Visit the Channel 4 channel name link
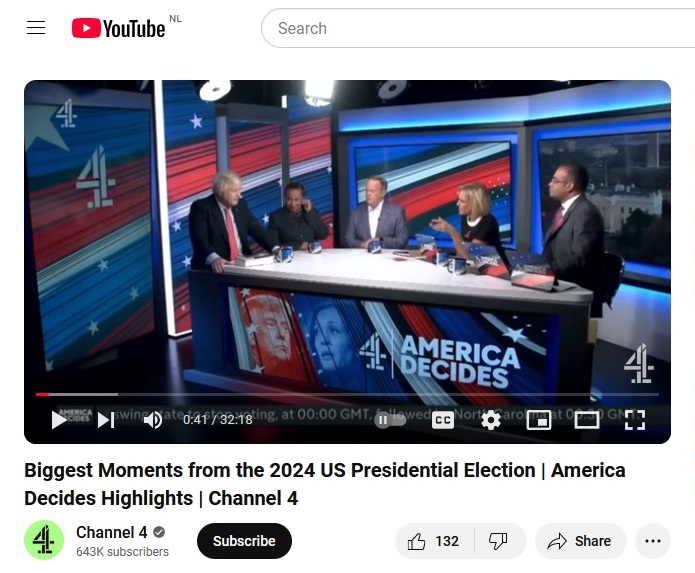The image size is (695, 573). [x=112, y=532]
